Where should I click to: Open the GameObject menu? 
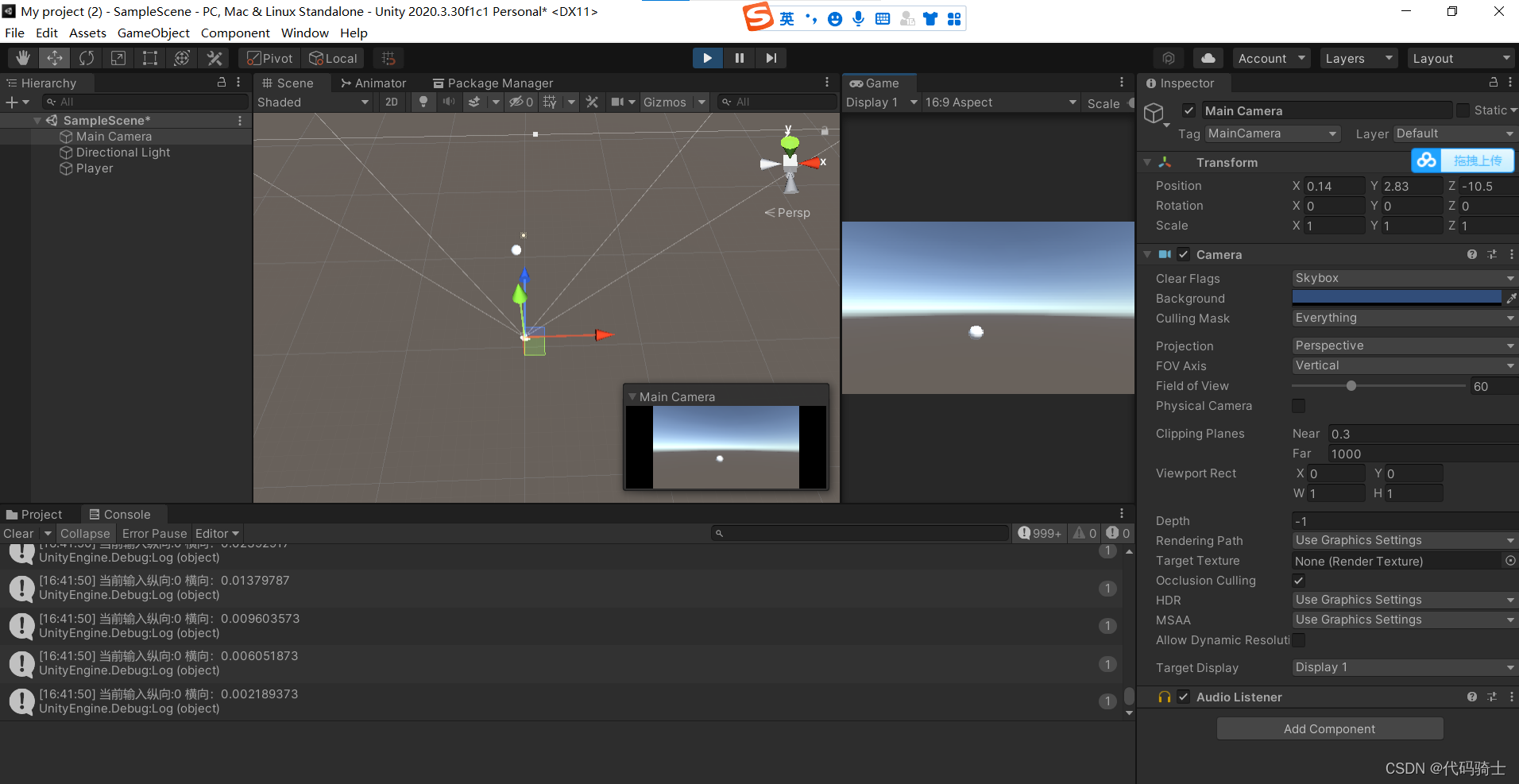click(153, 33)
